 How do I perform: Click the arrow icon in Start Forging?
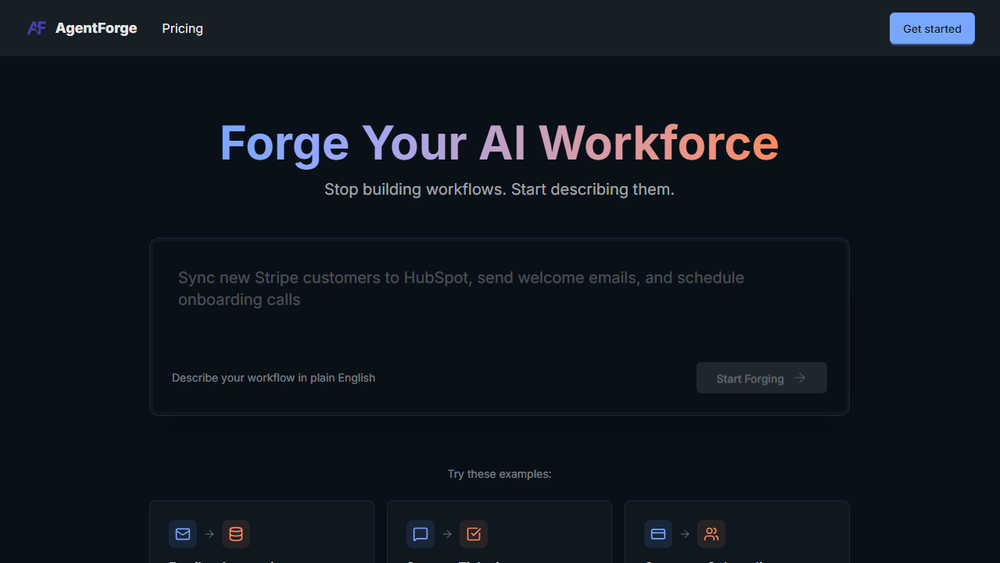coord(800,378)
